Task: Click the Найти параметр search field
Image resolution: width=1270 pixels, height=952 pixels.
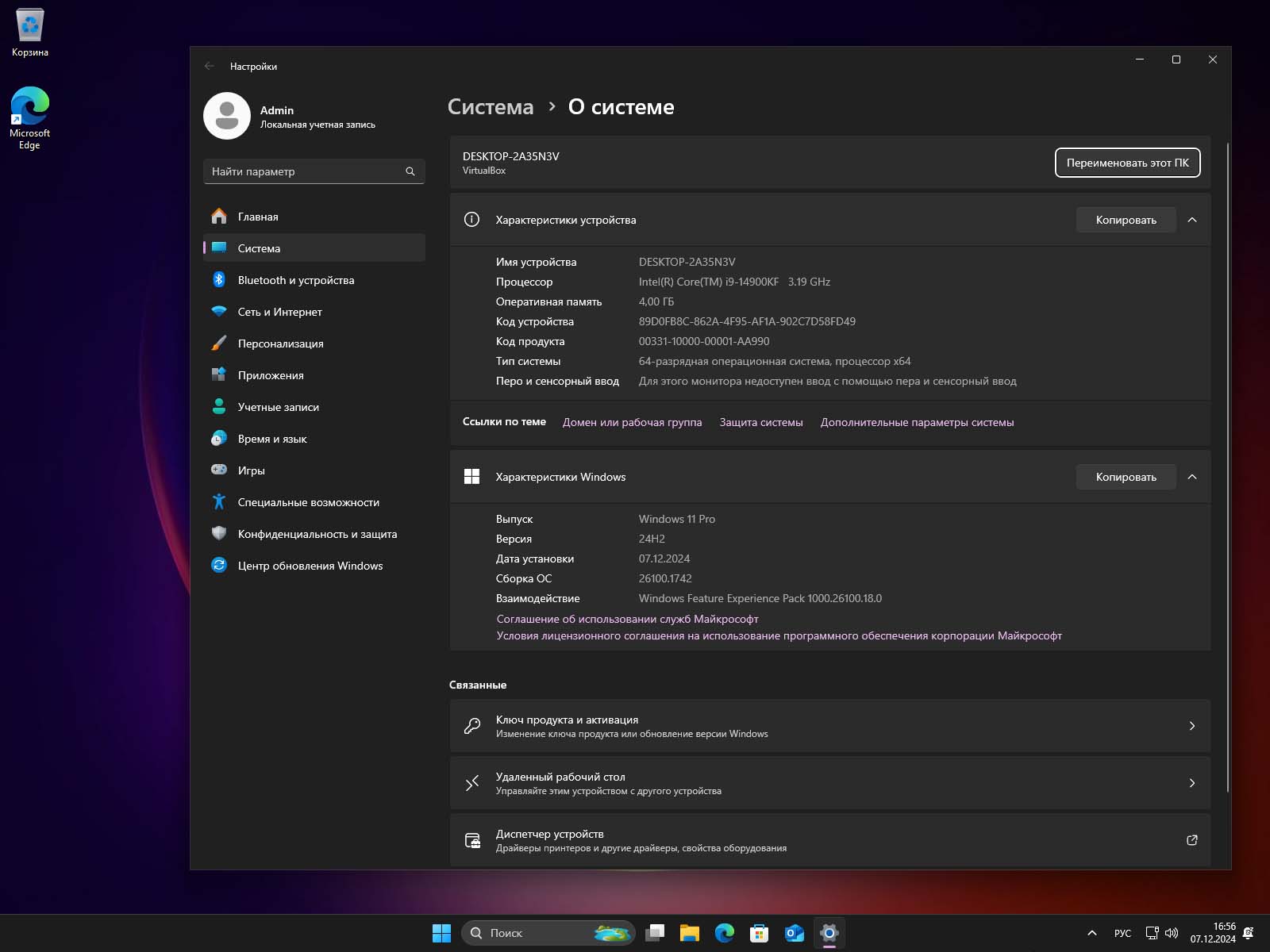Action: click(x=314, y=171)
